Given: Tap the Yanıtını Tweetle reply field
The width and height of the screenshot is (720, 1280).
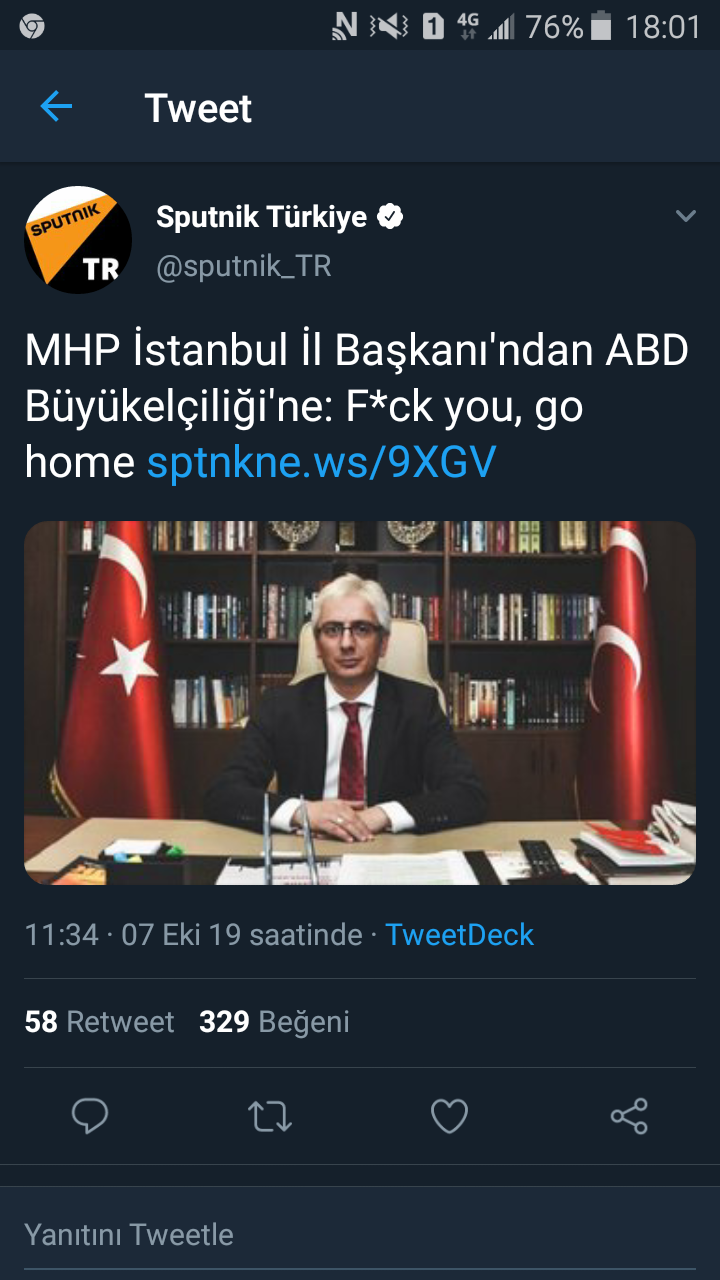Looking at the screenshot, I should (360, 1234).
